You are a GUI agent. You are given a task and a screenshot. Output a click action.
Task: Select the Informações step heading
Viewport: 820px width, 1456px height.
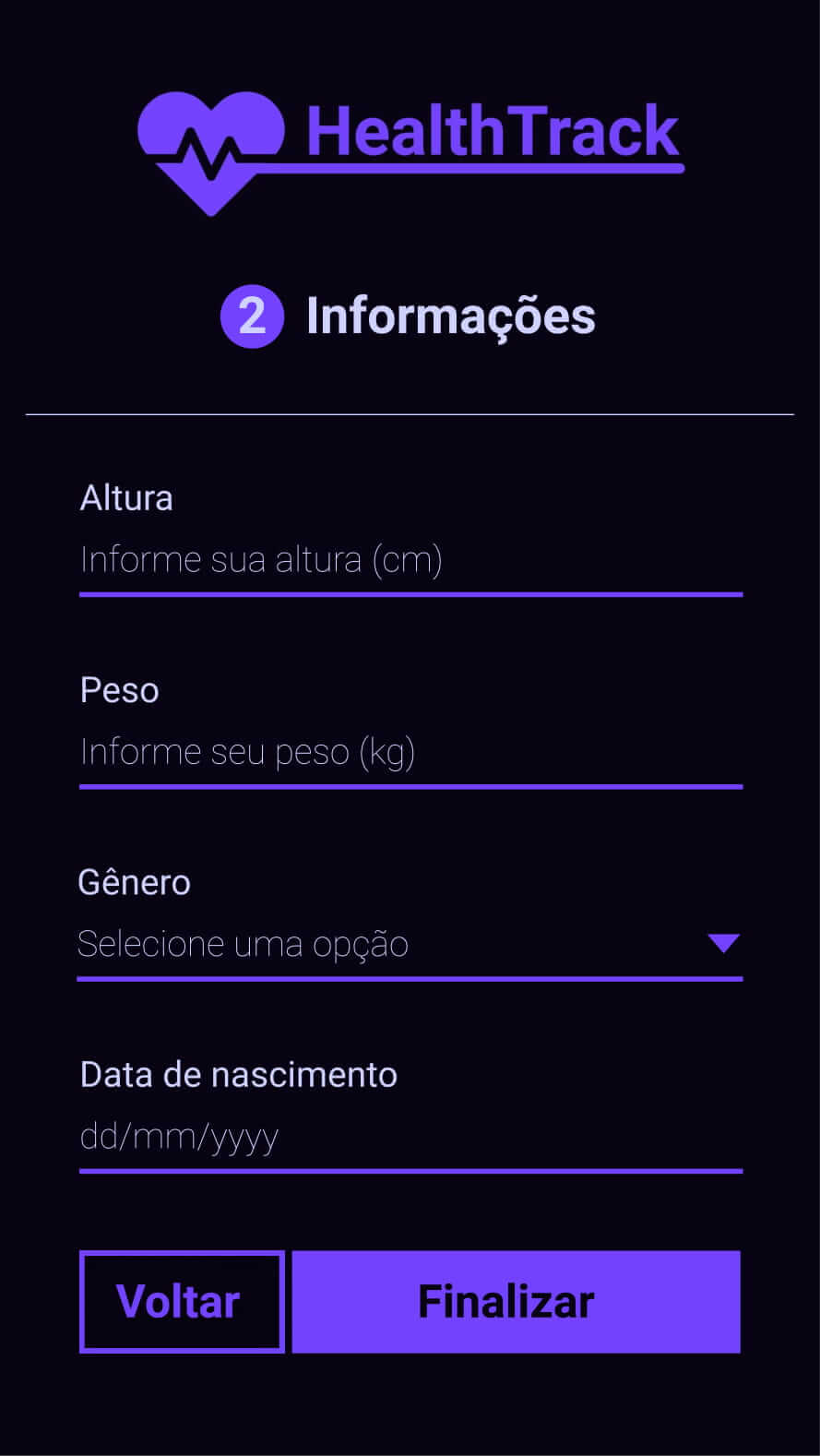[x=450, y=316]
